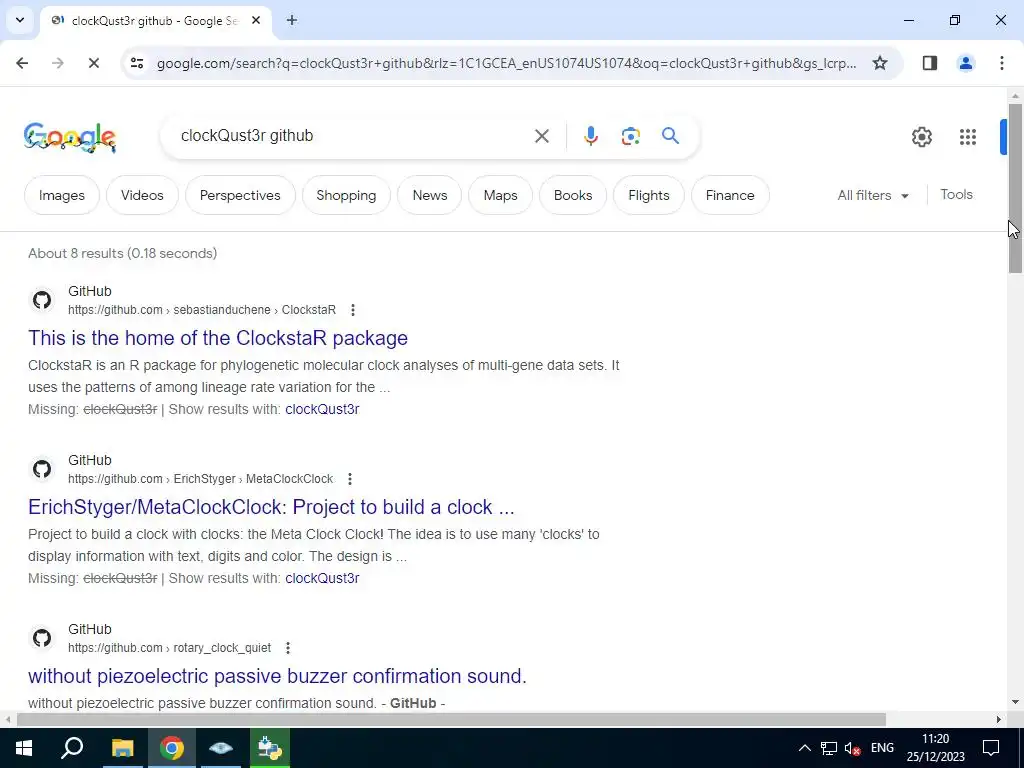The height and width of the screenshot is (768, 1024).
Task: Filter results by Shopping
Action: [x=346, y=195]
